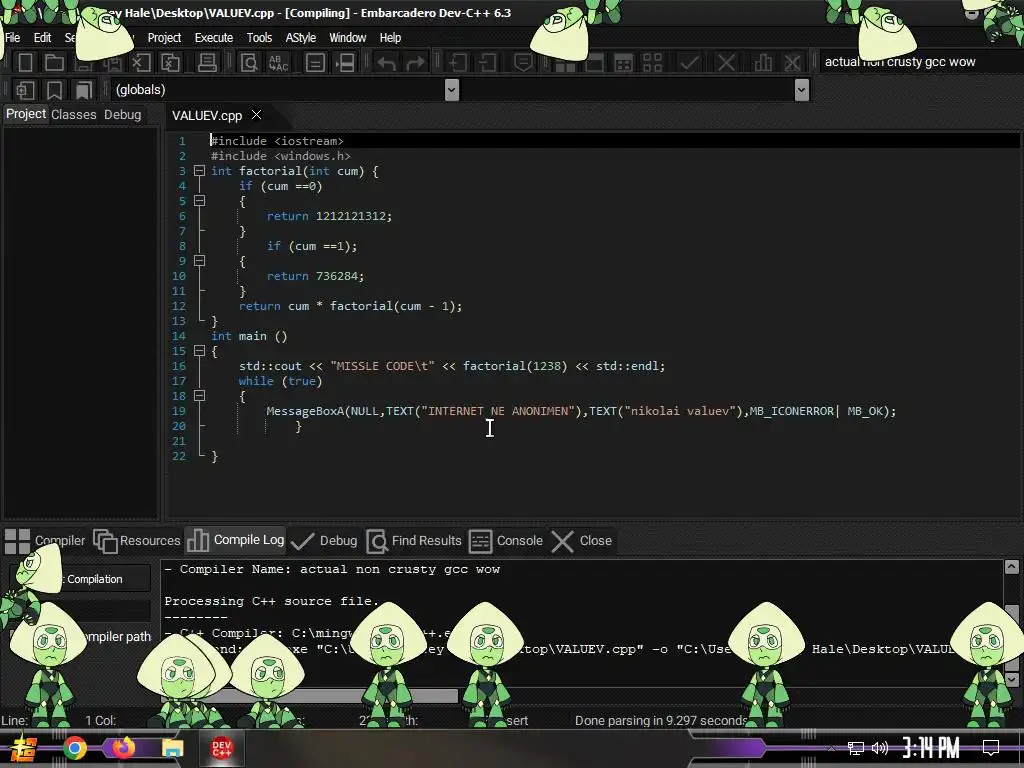Click the Syntax Check checkmark icon

690,63
